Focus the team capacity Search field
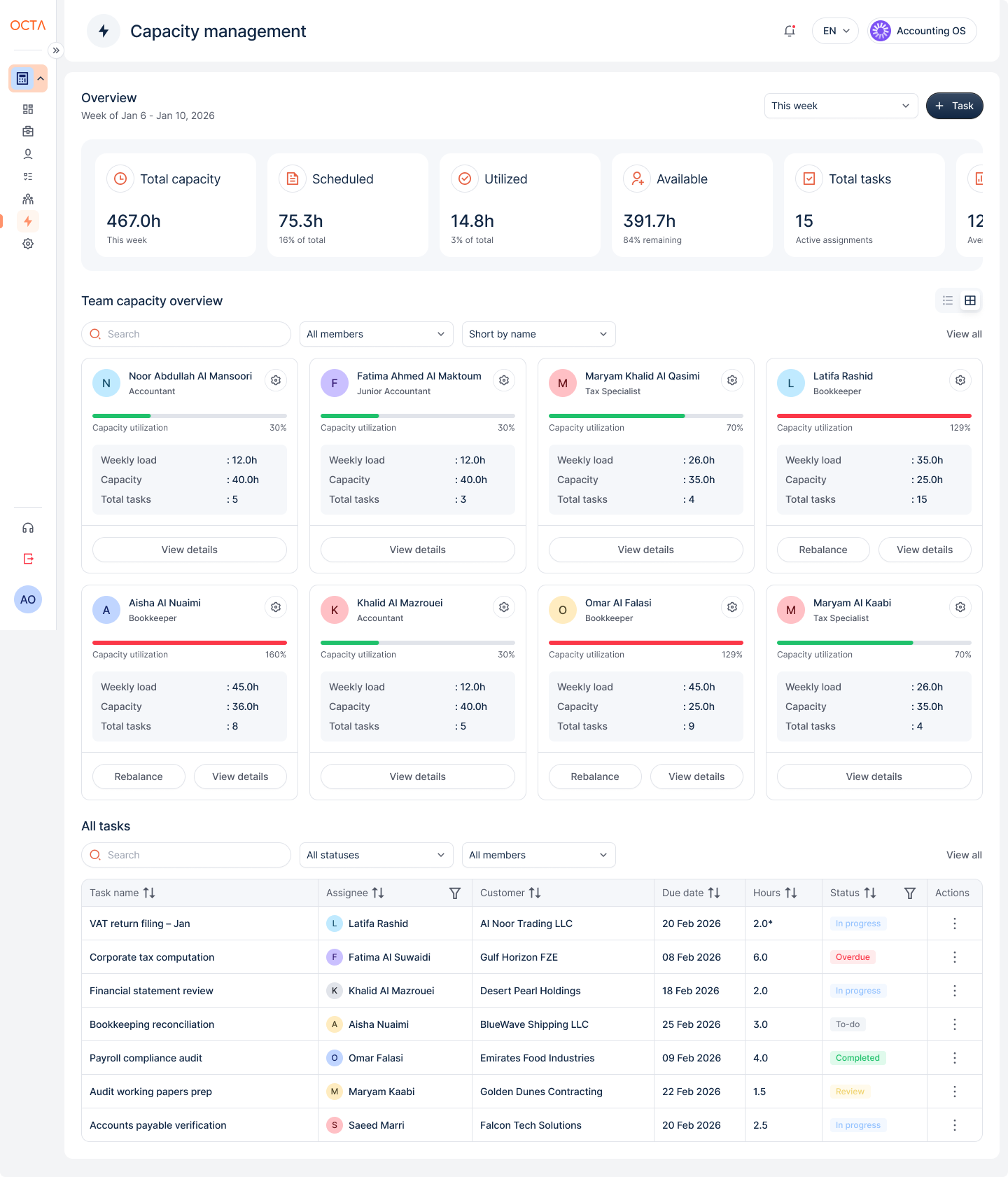Image resolution: width=1008 pixels, height=1177 pixels. [x=186, y=334]
